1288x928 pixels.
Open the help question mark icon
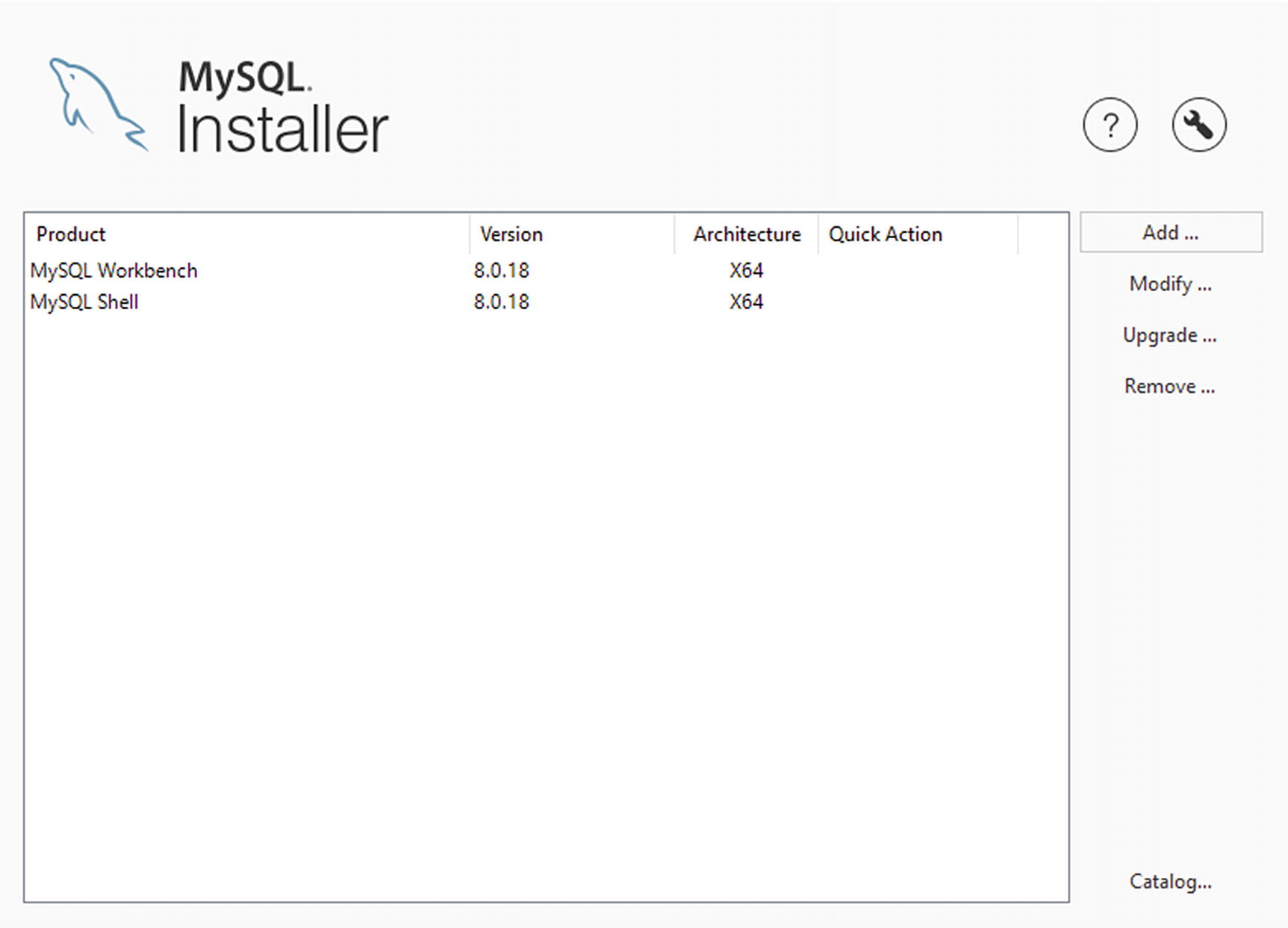click(1110, 125)
